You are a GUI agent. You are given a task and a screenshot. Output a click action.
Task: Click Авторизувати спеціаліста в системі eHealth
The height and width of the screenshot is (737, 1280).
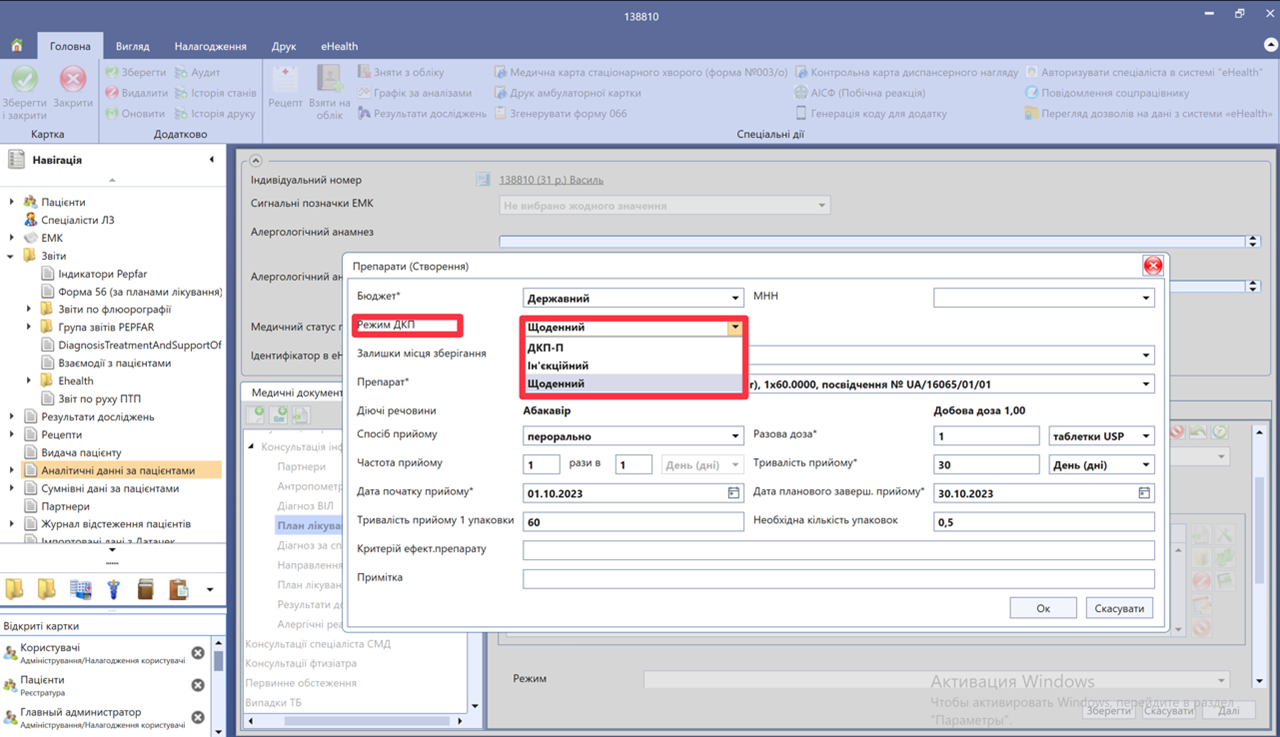[x=1143, y=72]
